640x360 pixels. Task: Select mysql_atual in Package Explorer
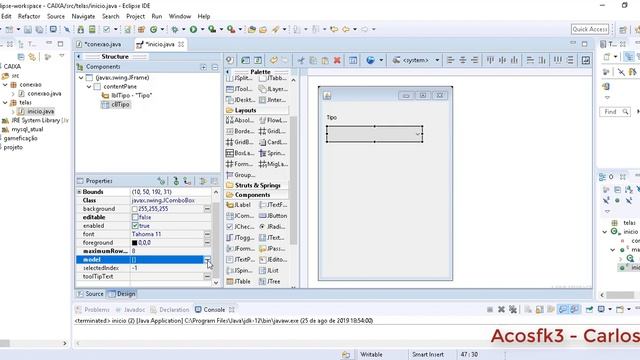(23, 129)
